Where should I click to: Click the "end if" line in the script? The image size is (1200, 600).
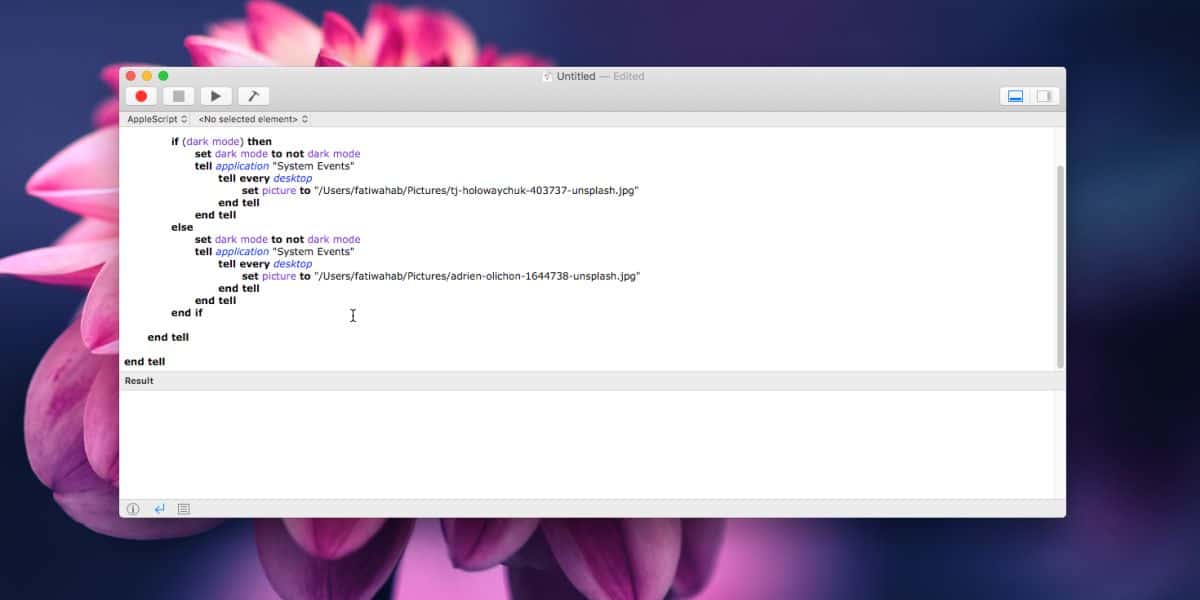[187, 313]
